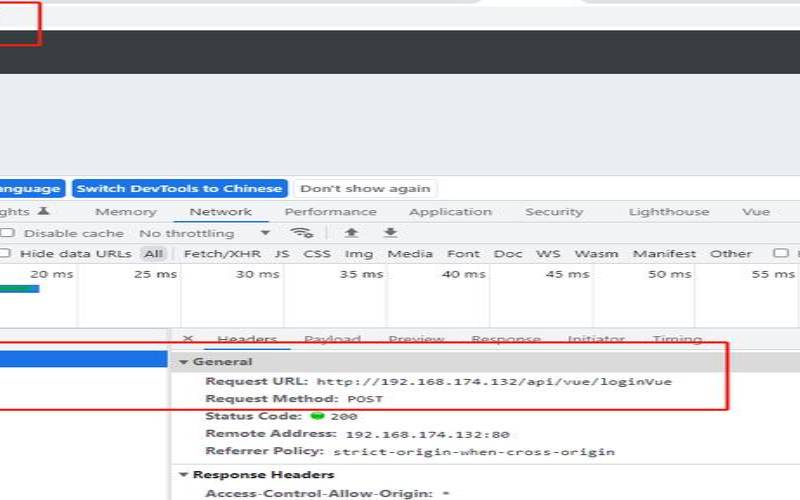Enable the Disable cache checkbox
800x500 pixels.
tap(8, 233)
